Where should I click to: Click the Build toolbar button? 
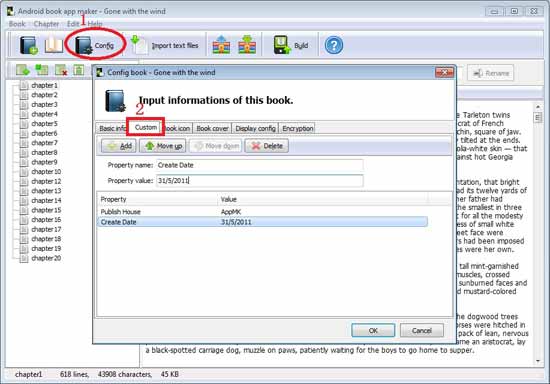[291, 45]
